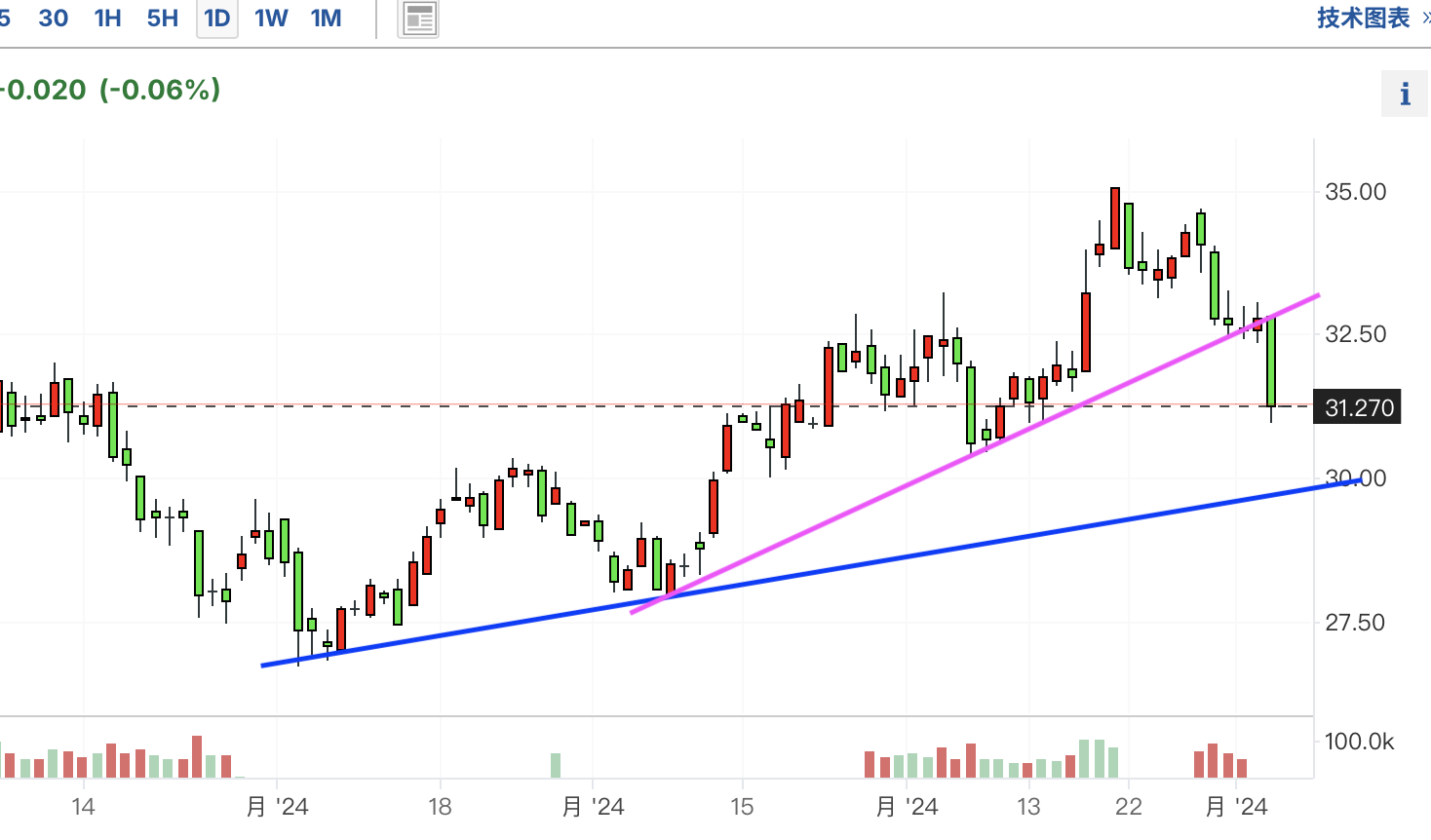Switch to the 1W weekly timeframe

coord(271,19)
